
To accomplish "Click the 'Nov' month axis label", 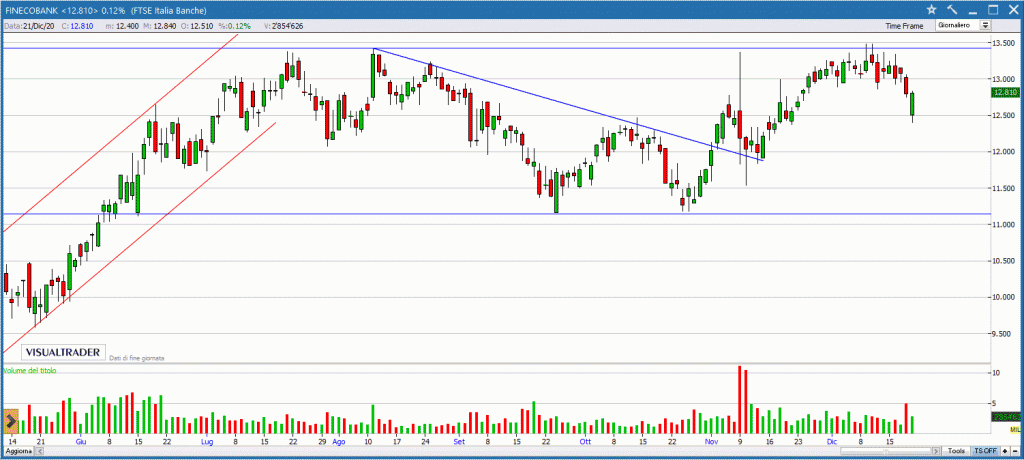I will [711, 442].
